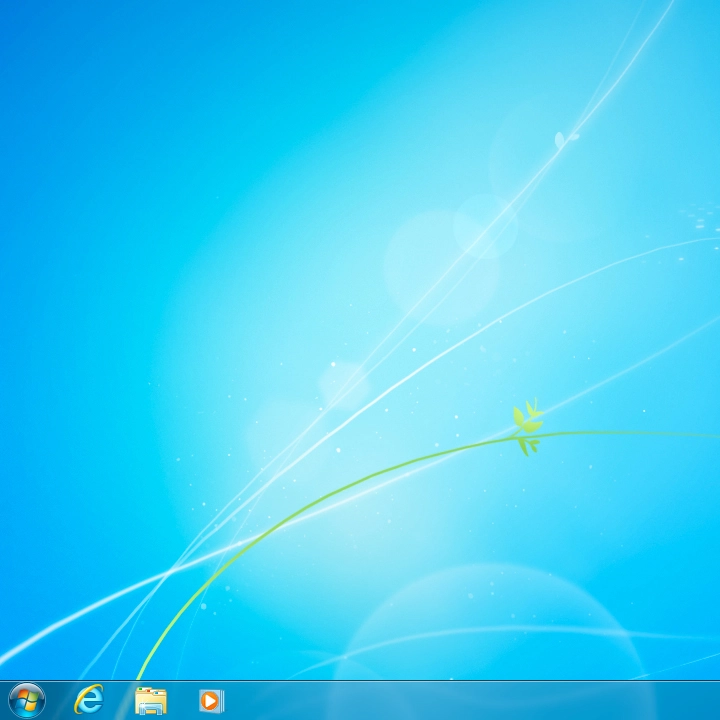Open Windows Explorer folder icon
This screenshot has width=720, height=720.
click(150, 700)
